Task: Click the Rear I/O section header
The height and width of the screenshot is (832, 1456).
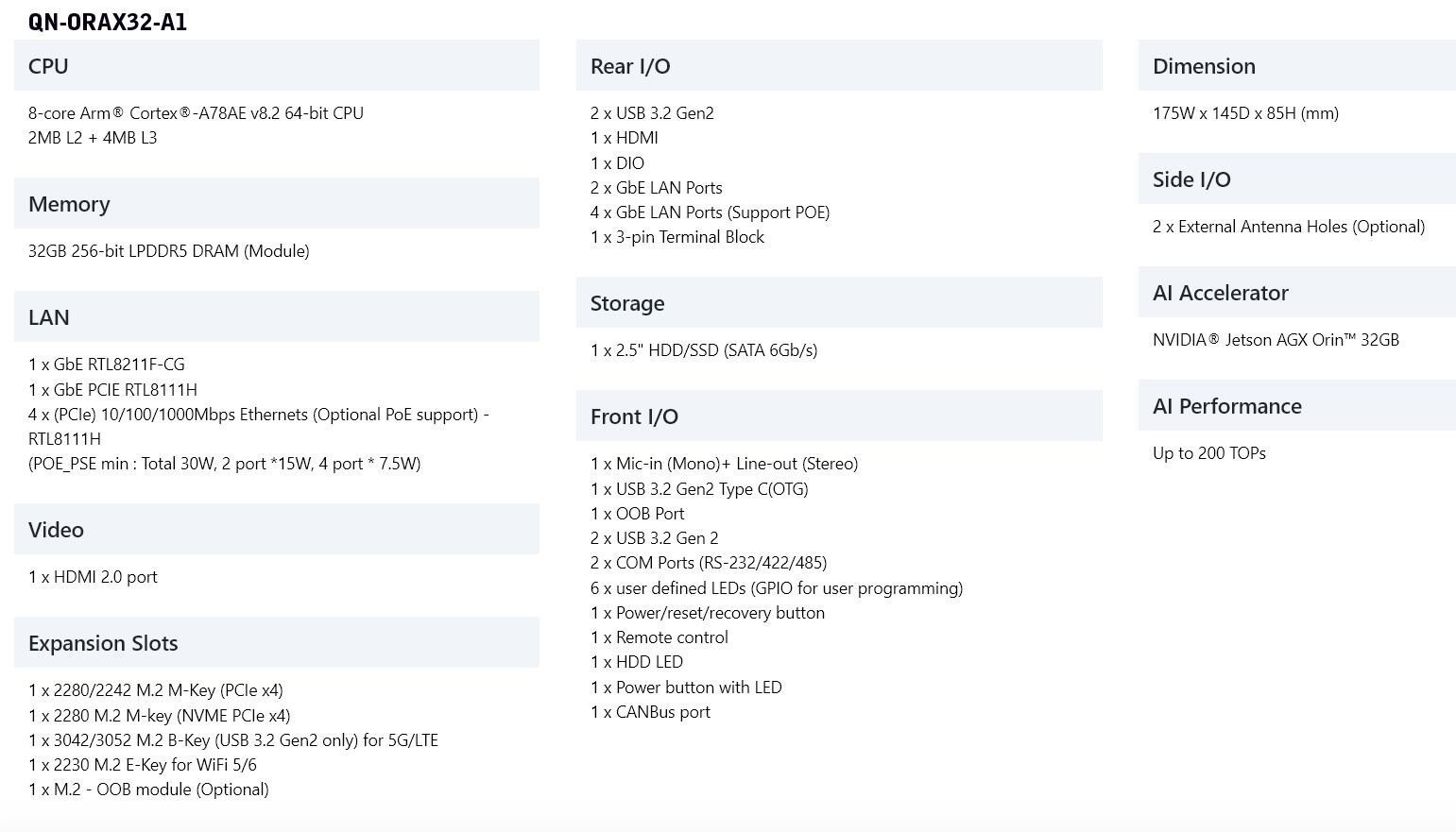Action: coord(839,65)
